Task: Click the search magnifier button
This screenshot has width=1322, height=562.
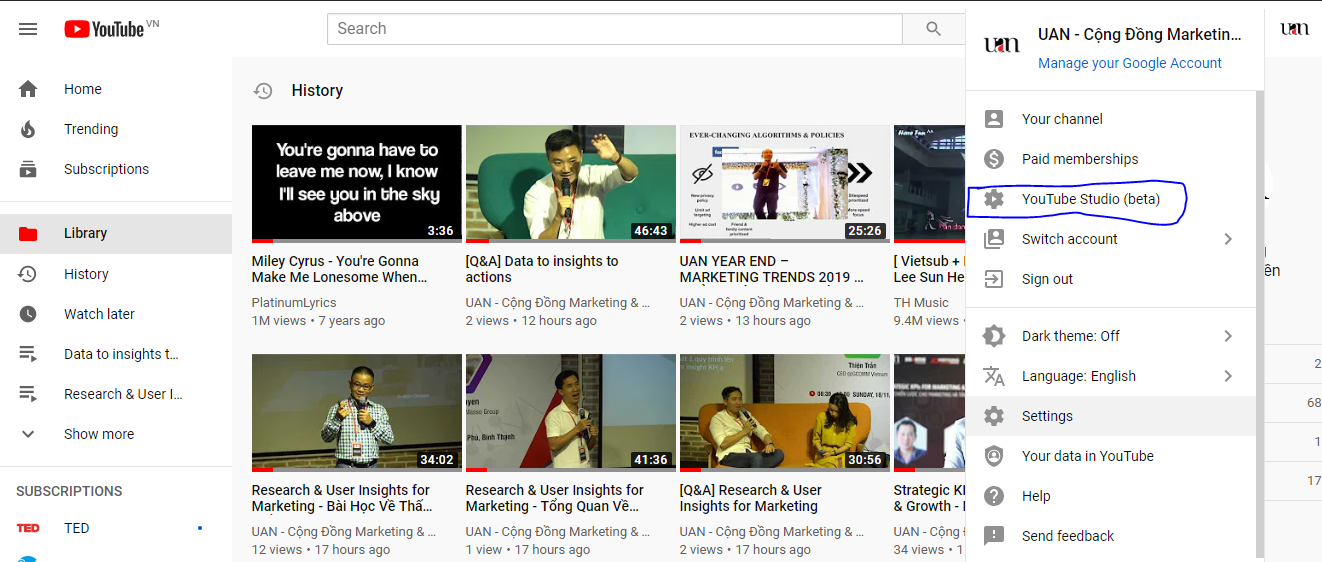Action: coord(933,29)
